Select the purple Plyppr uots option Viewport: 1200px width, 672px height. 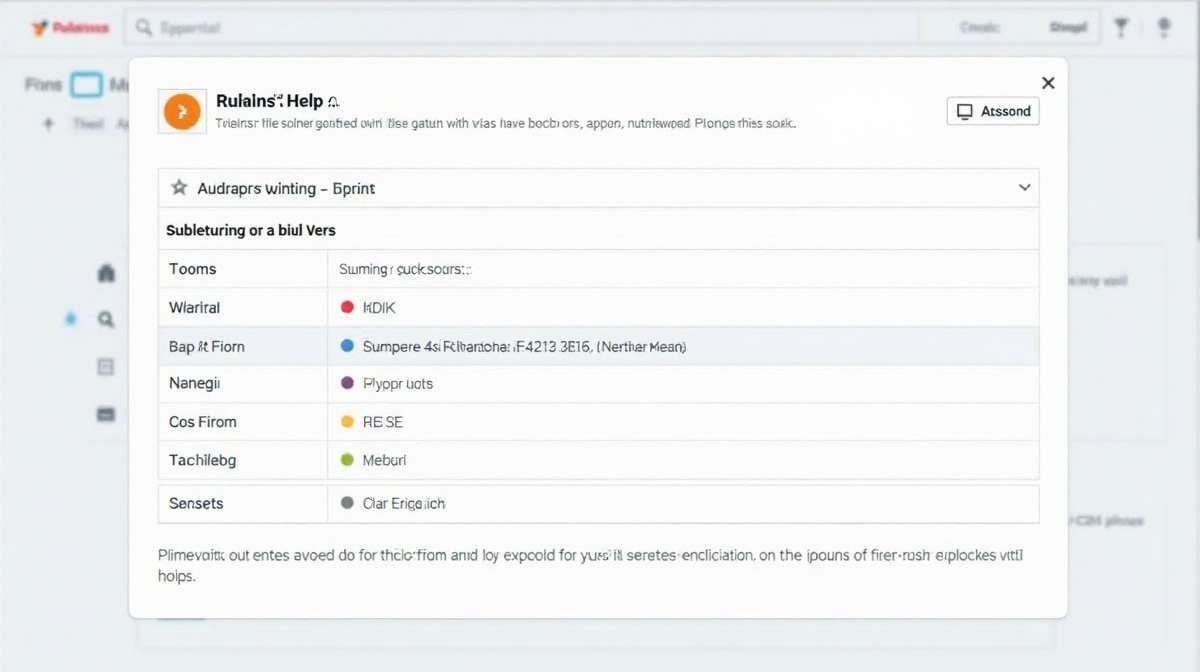coord(397,384)
